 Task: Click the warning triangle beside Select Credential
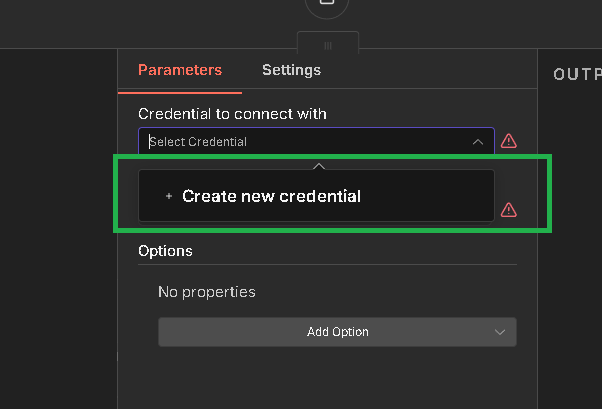[x=509, y=141]
